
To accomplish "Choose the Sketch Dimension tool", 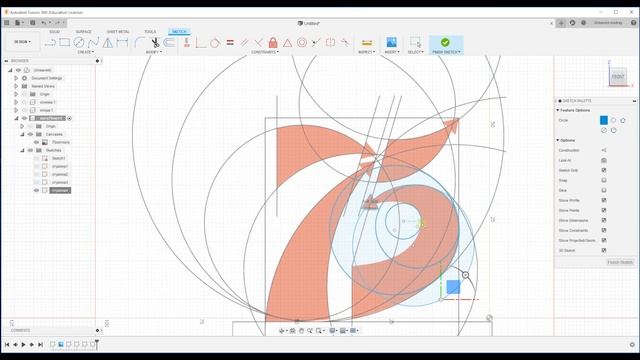I will pos(122,42).
